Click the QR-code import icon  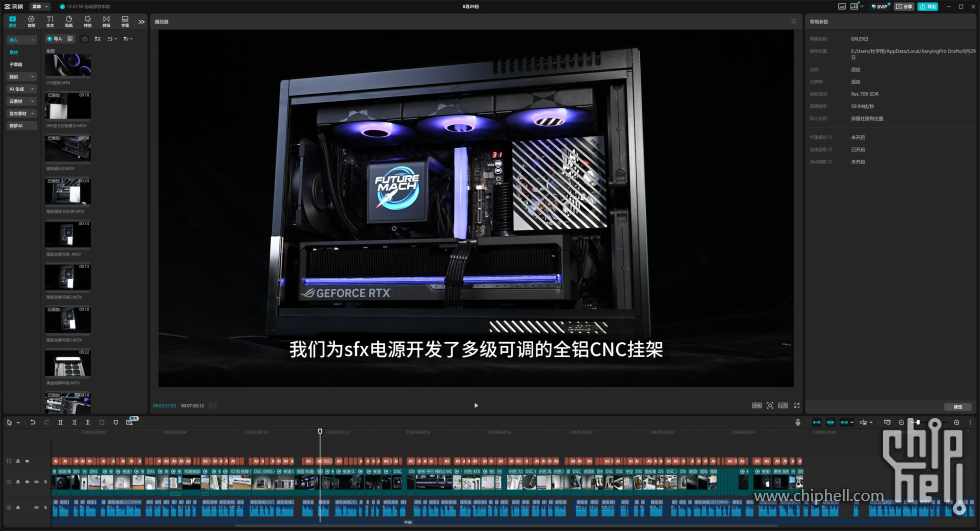[x=70, y=39]
